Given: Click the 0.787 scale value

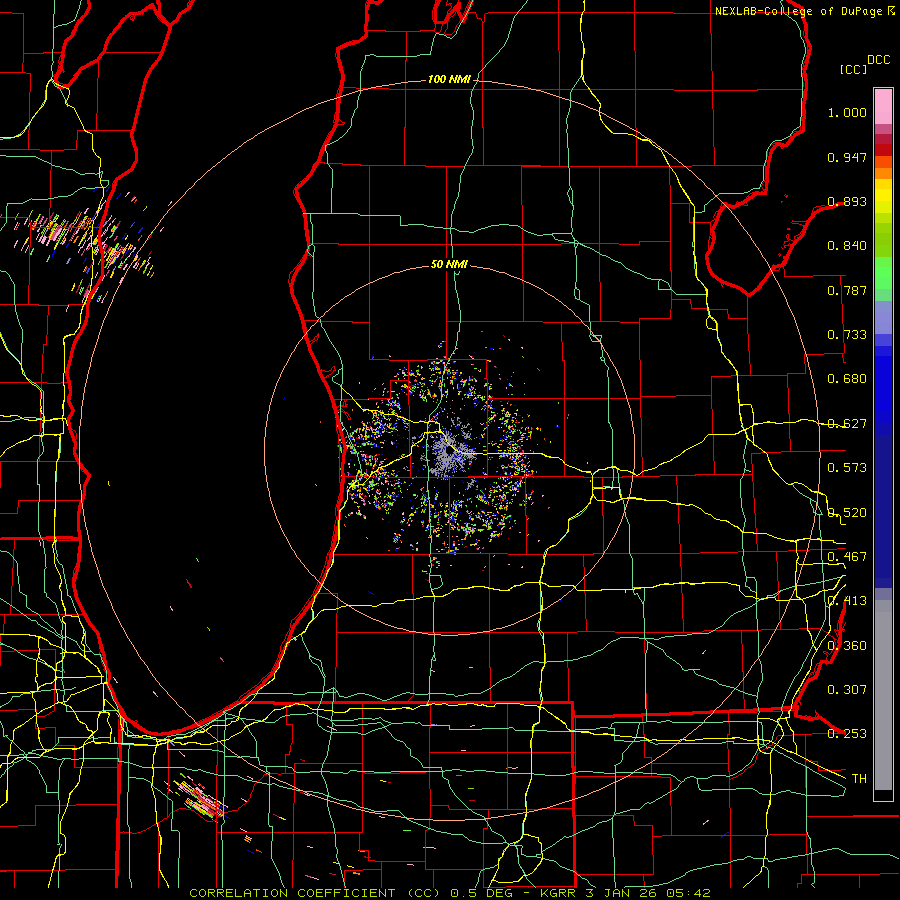Looking at the screenshot, I should coord(847,290).
